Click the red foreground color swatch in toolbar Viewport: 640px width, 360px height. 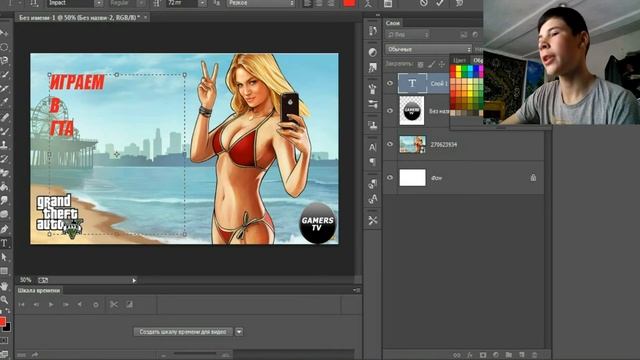[x=2, y=321]
